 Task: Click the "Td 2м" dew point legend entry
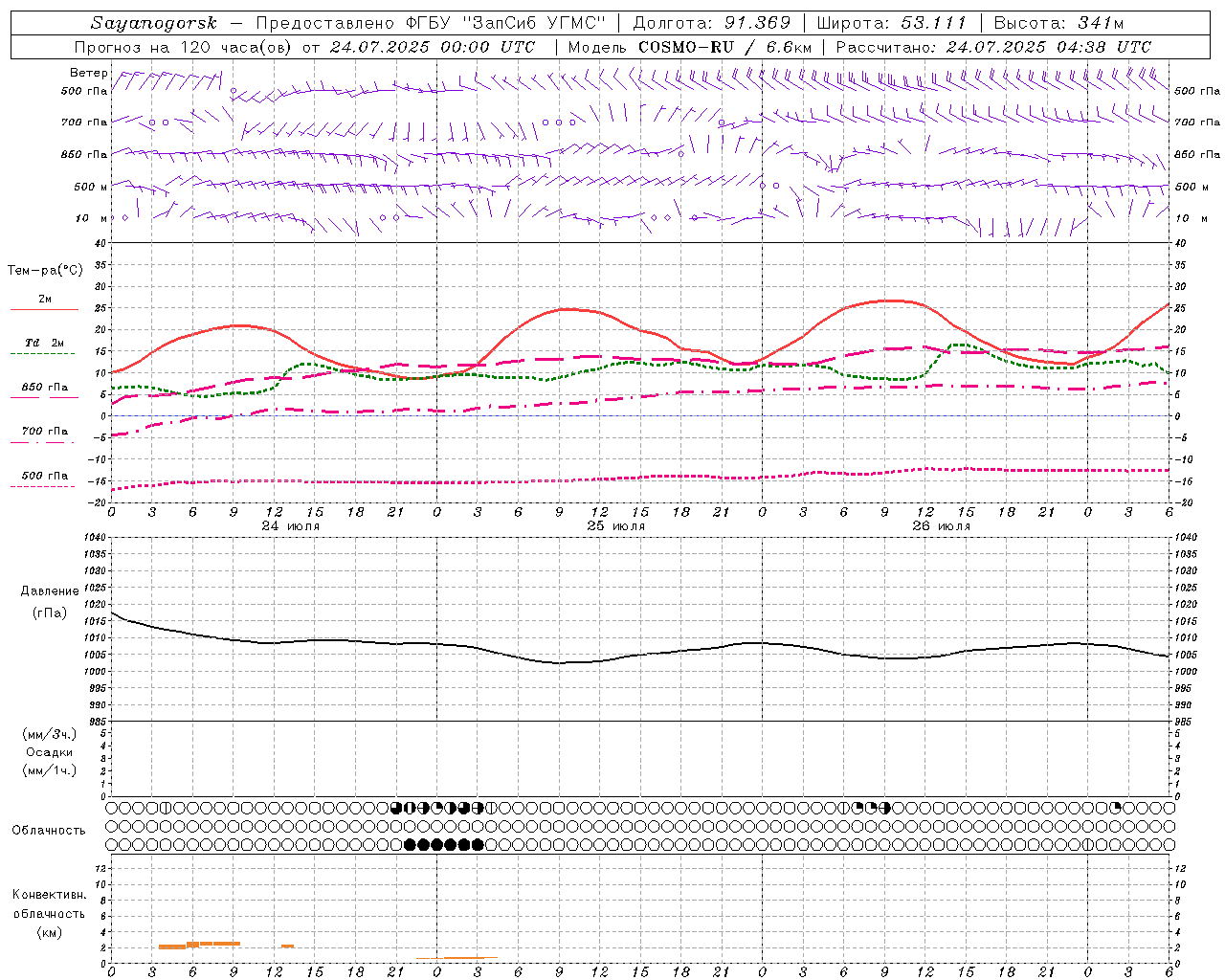point(44,344)
